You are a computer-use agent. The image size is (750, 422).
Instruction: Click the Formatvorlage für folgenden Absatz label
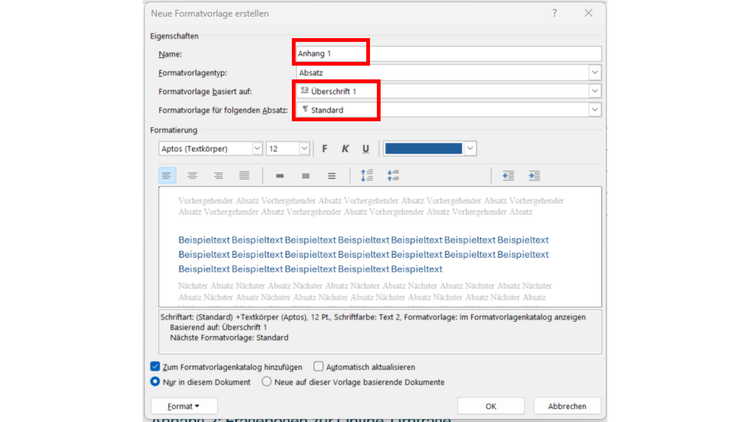pyautogui.click(x=223, y=110)
